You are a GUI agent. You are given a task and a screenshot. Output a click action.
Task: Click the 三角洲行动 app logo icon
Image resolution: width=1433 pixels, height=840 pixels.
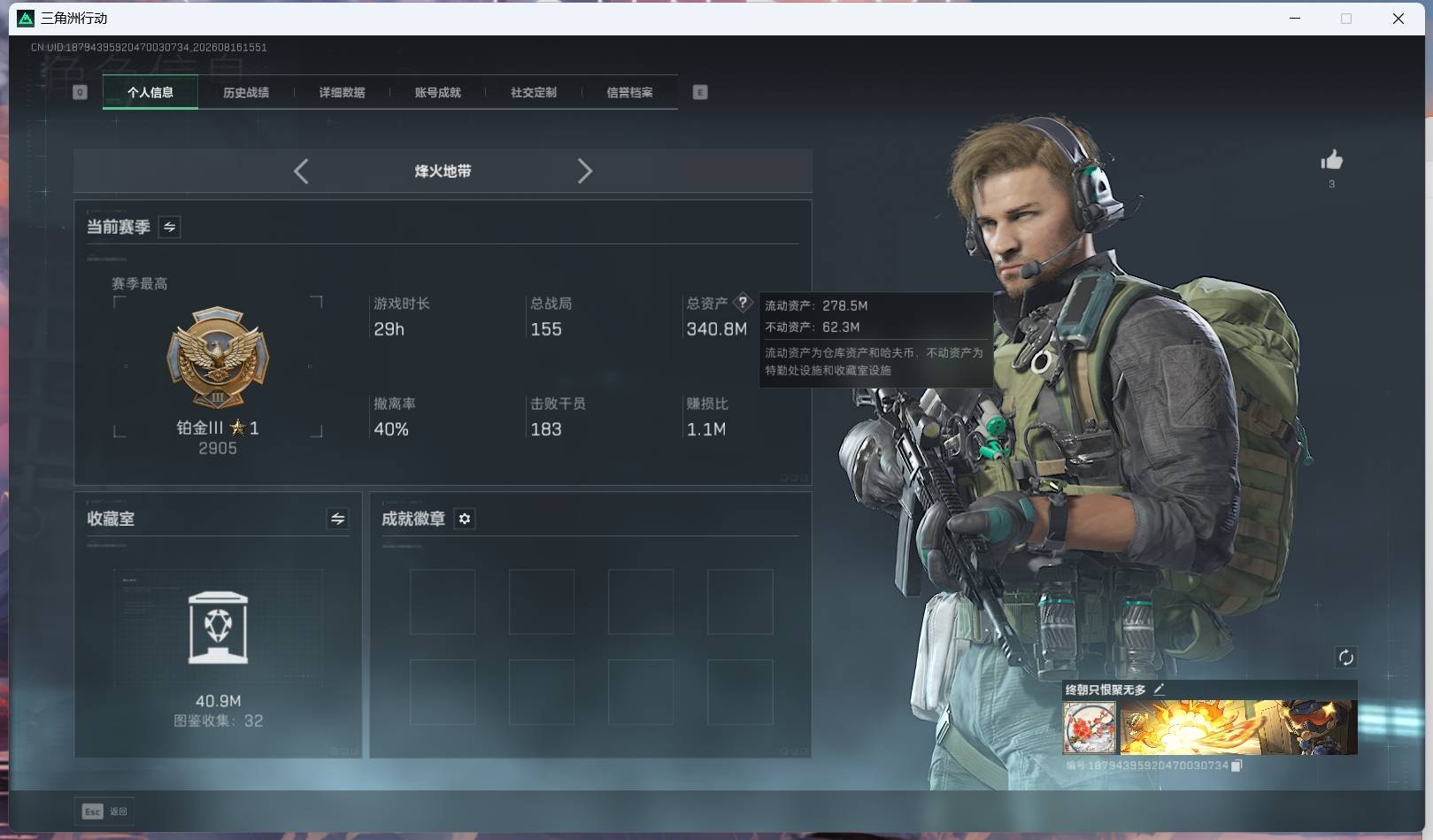tap(26, 18)
